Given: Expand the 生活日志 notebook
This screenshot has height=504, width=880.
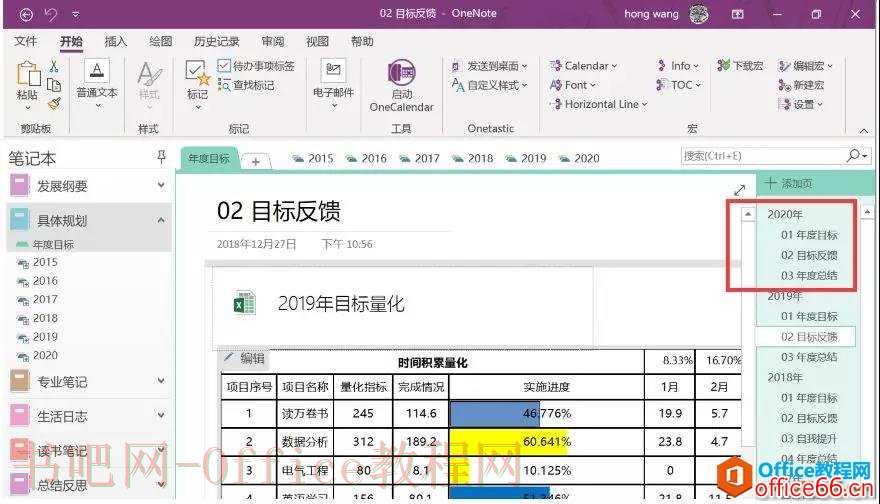Looking at the screenshot, I should (x=161, y=416).
